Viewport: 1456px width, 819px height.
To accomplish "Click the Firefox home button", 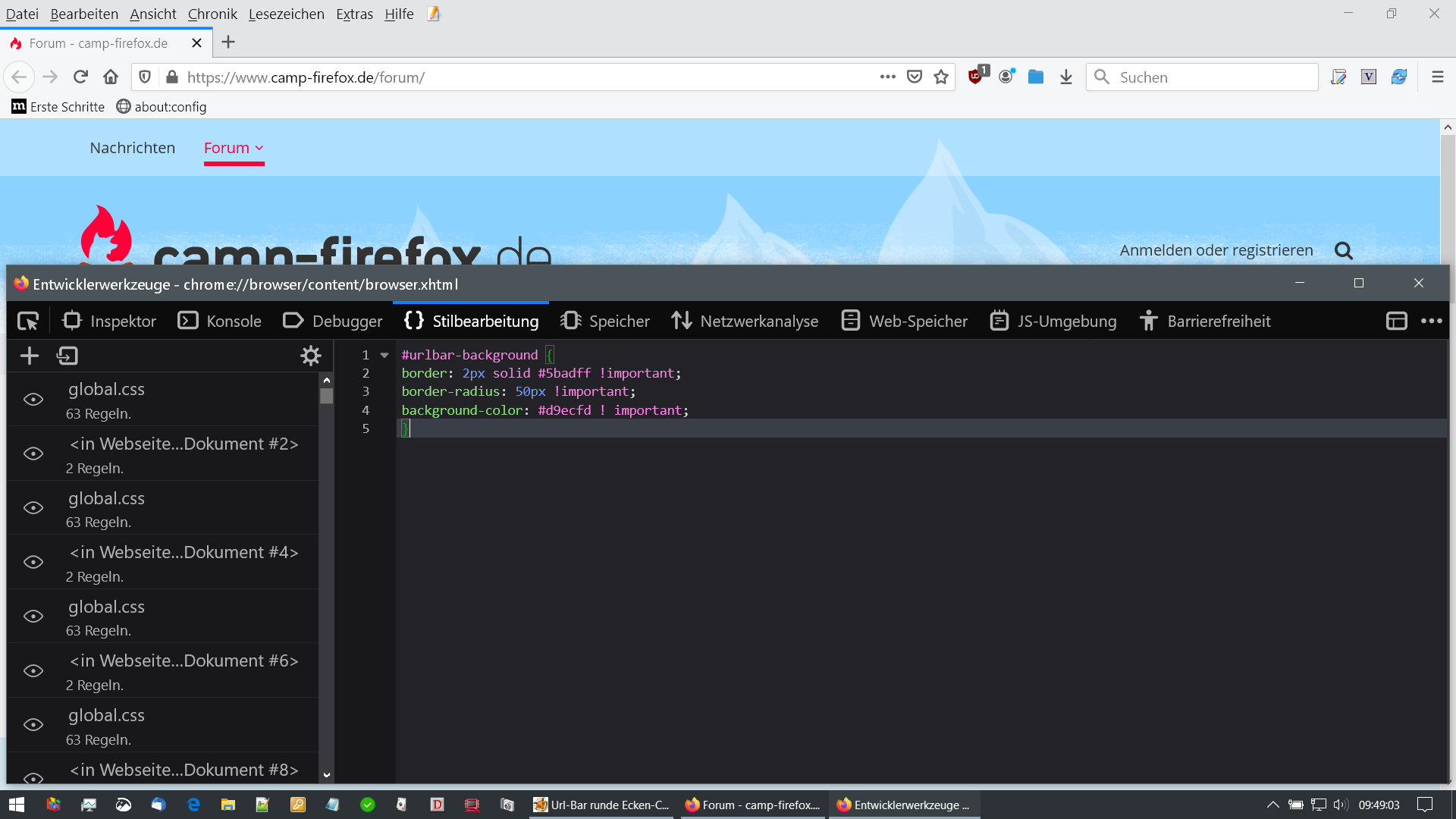I will tap(111, 77).
